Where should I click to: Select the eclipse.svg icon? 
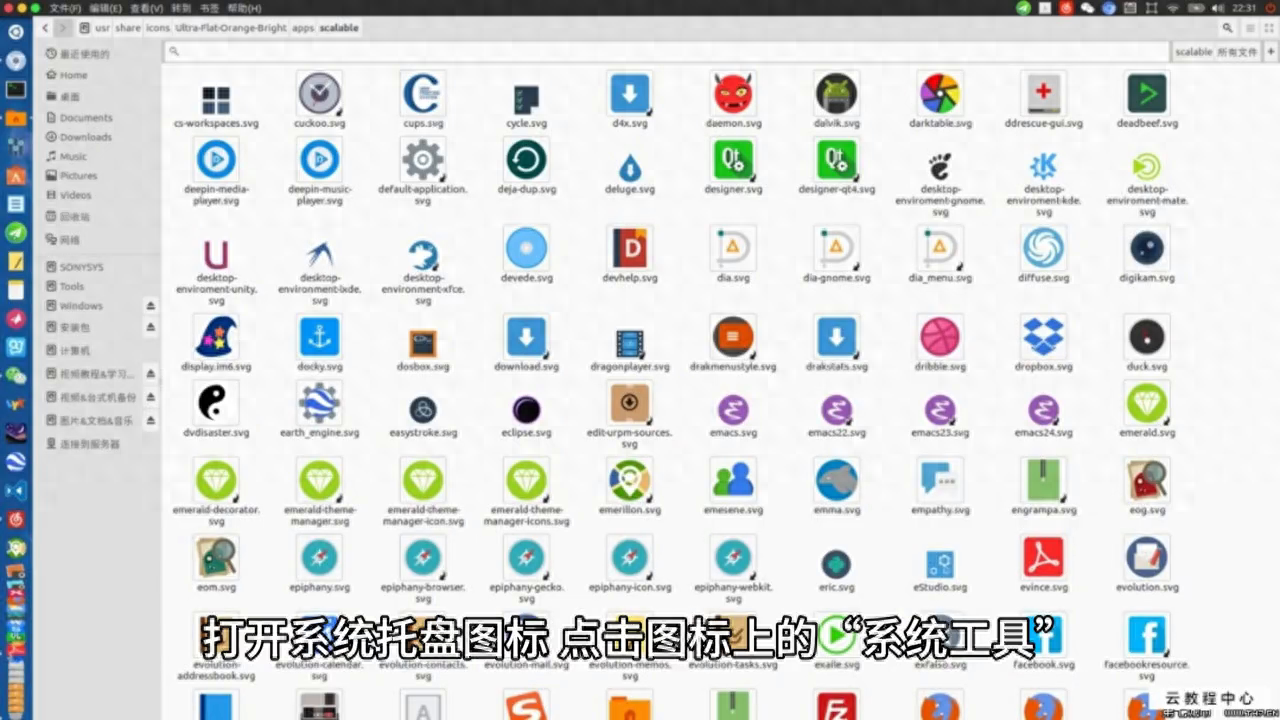tap(526, 409)
